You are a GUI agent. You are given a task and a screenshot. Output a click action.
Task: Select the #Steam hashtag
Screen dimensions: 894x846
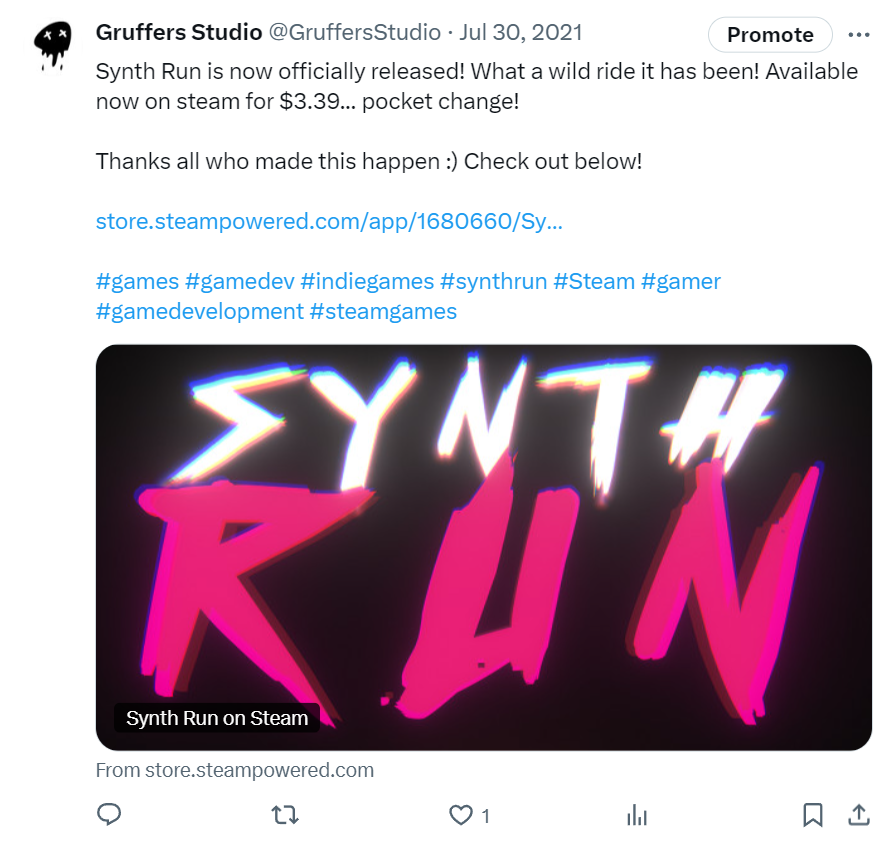tap(594, 281)
